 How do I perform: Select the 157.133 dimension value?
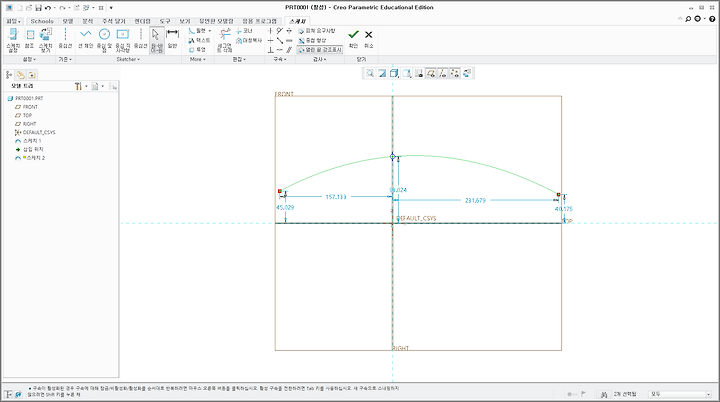[336, 197]
